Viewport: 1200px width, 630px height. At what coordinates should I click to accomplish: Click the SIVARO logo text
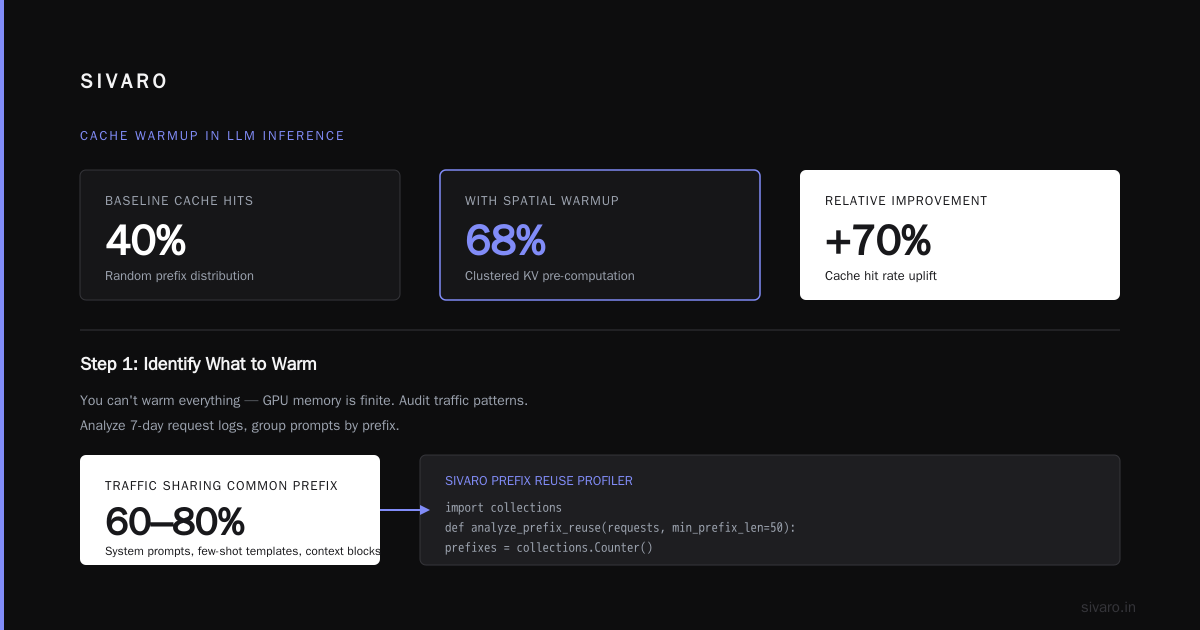click(x=124, y=82)
